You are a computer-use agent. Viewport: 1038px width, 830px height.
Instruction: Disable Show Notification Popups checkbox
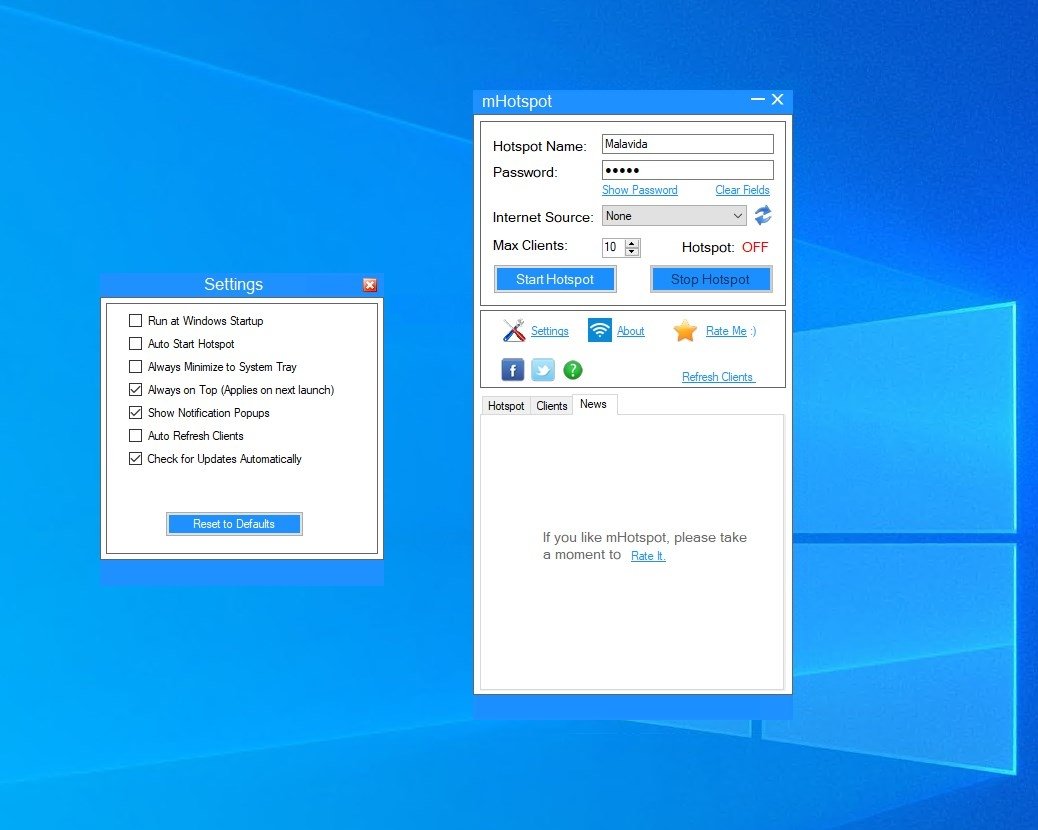pos(135,412)
